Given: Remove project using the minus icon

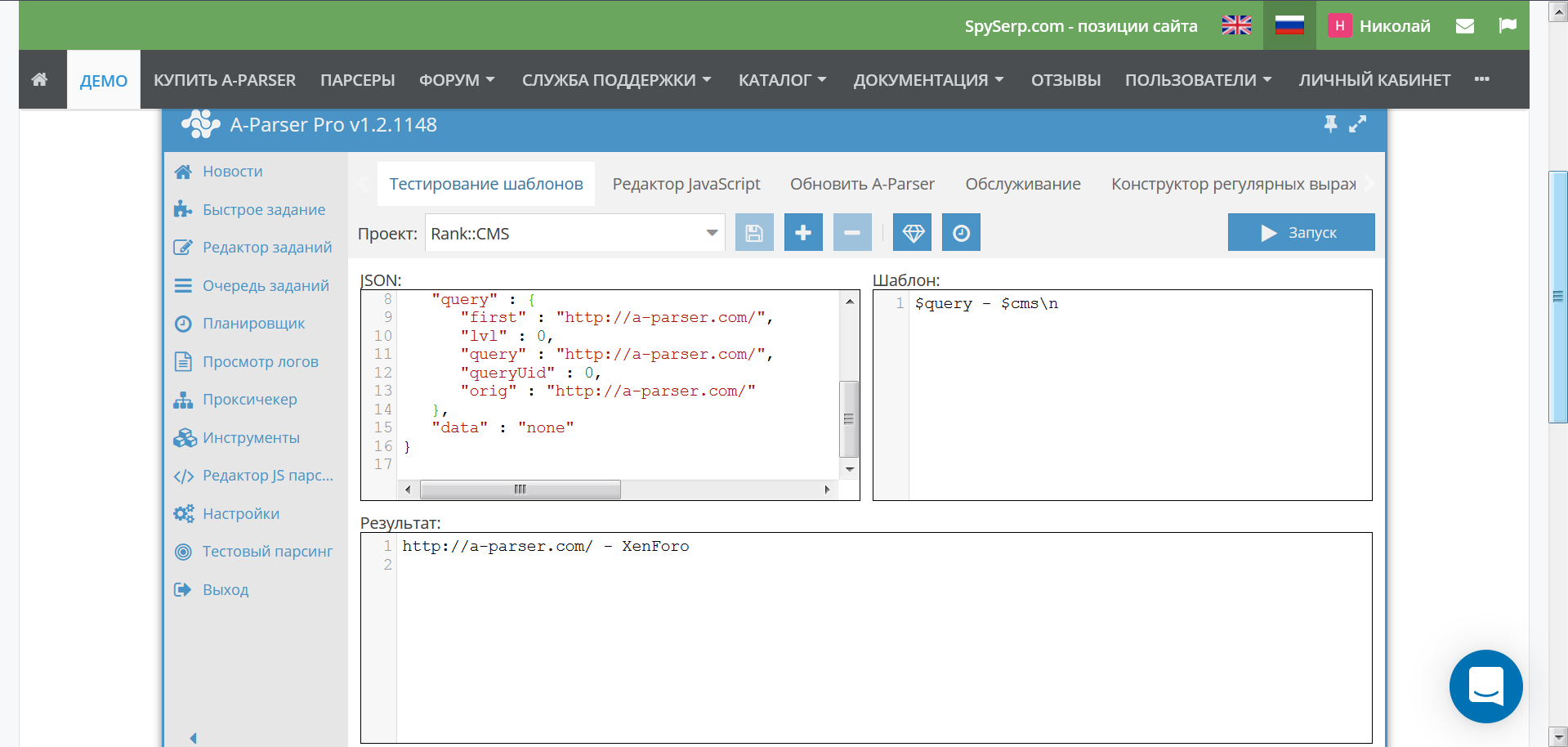Looking at the screenshot, I should coord(851,233).
